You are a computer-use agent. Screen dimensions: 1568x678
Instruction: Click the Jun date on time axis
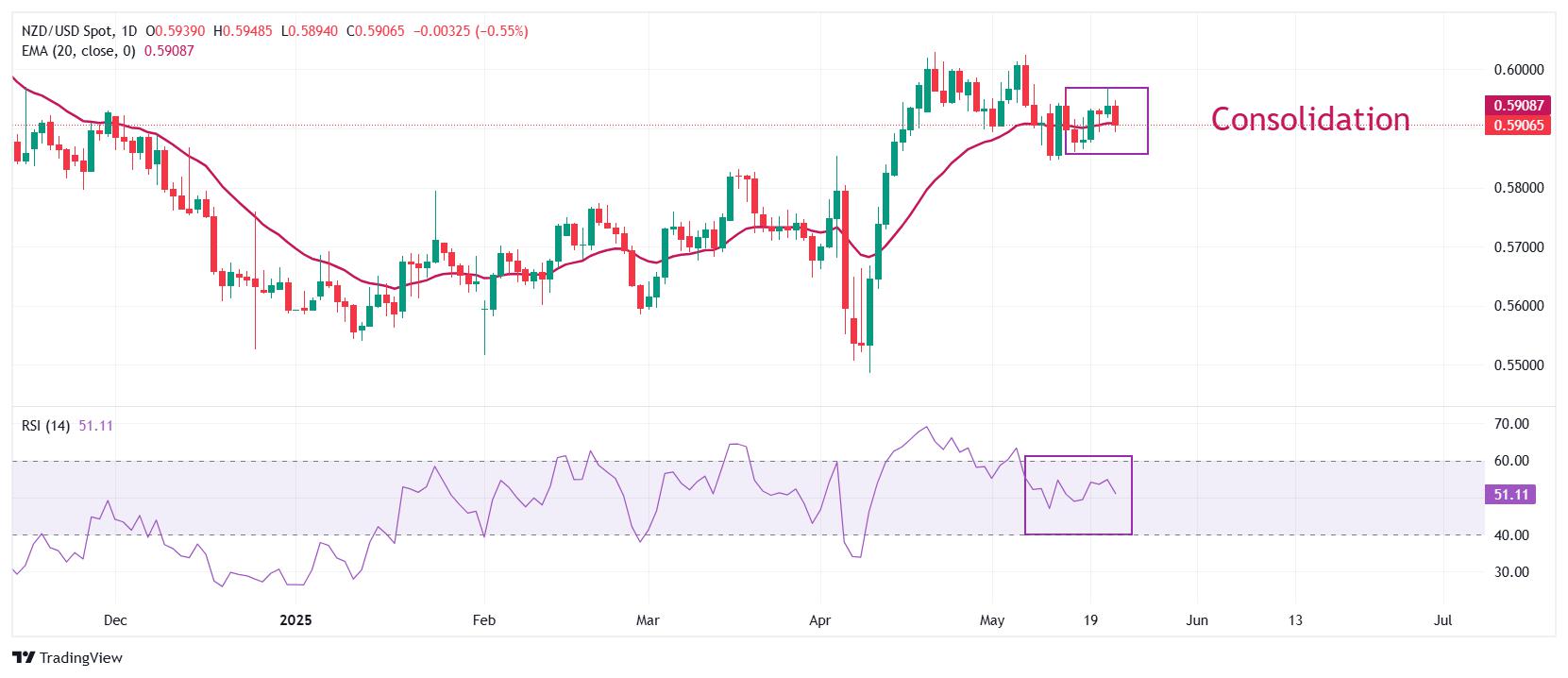click(1196, 620)
